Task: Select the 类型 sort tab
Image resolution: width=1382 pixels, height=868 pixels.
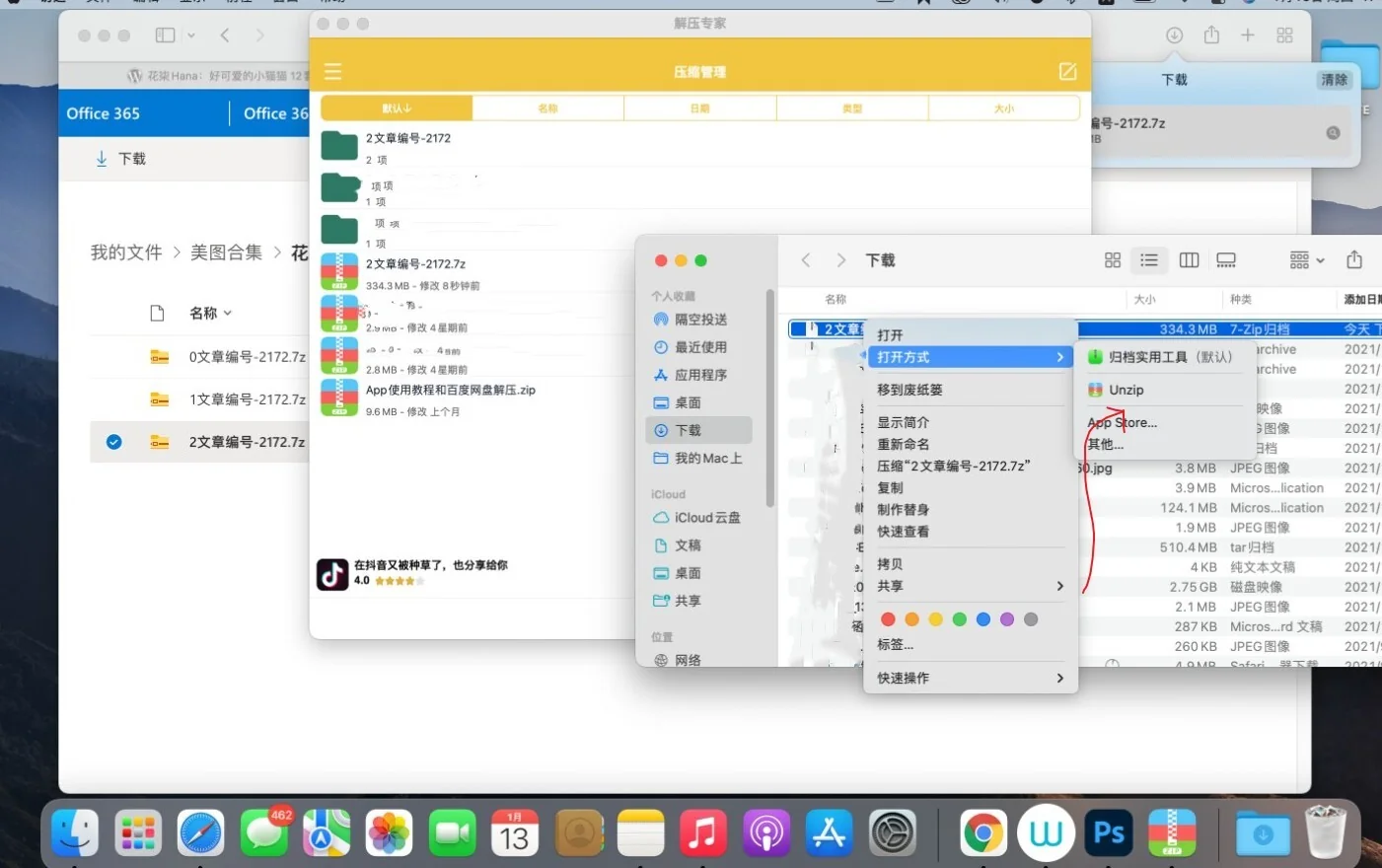Action: click(852, 108)
